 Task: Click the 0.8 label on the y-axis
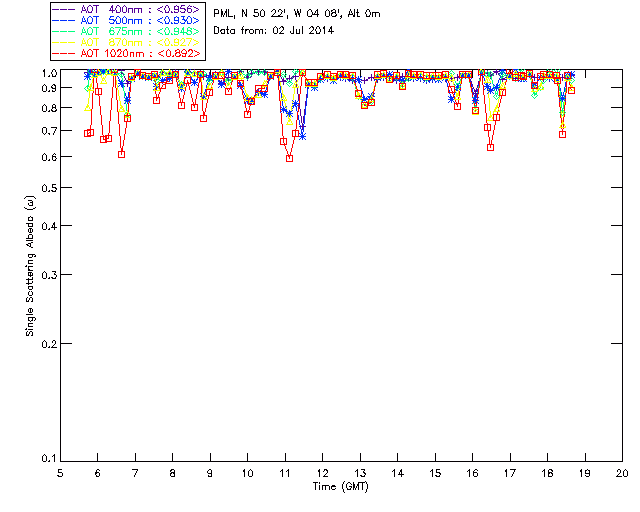click(49, 108)
